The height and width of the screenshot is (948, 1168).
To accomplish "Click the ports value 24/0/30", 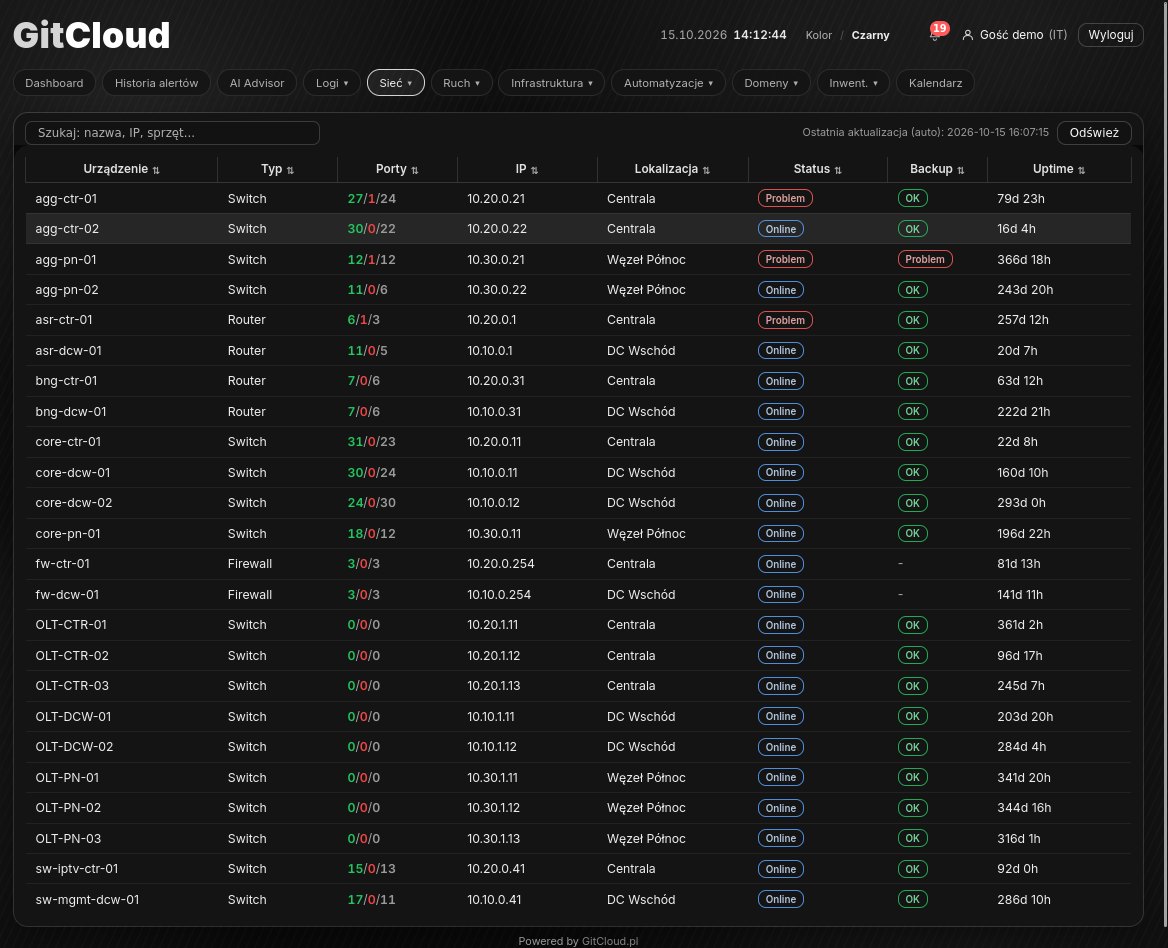I will tap(371, 503).
